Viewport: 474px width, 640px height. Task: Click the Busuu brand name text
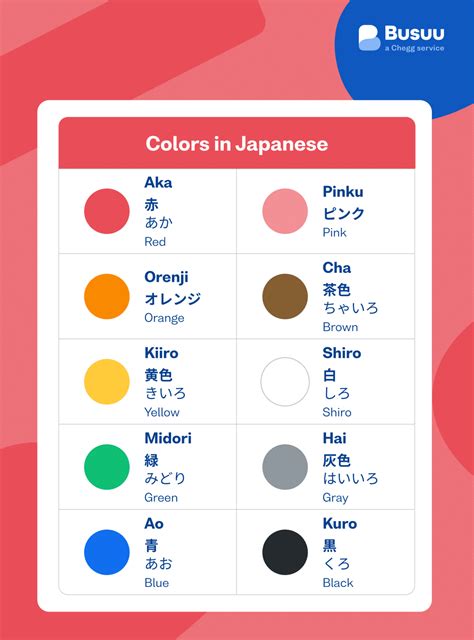coord(414,33)
